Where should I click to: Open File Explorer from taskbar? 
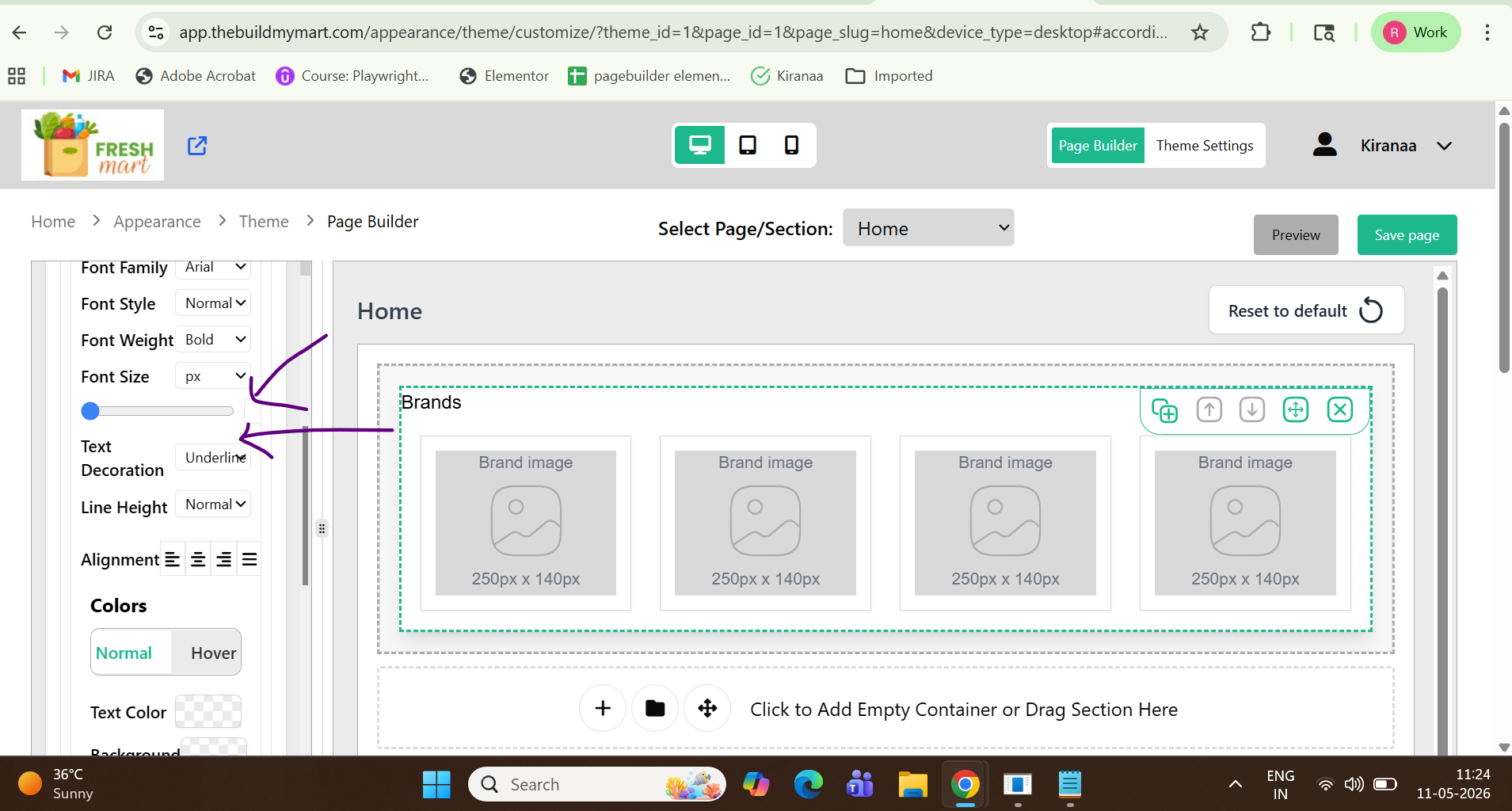coord(912,784)
